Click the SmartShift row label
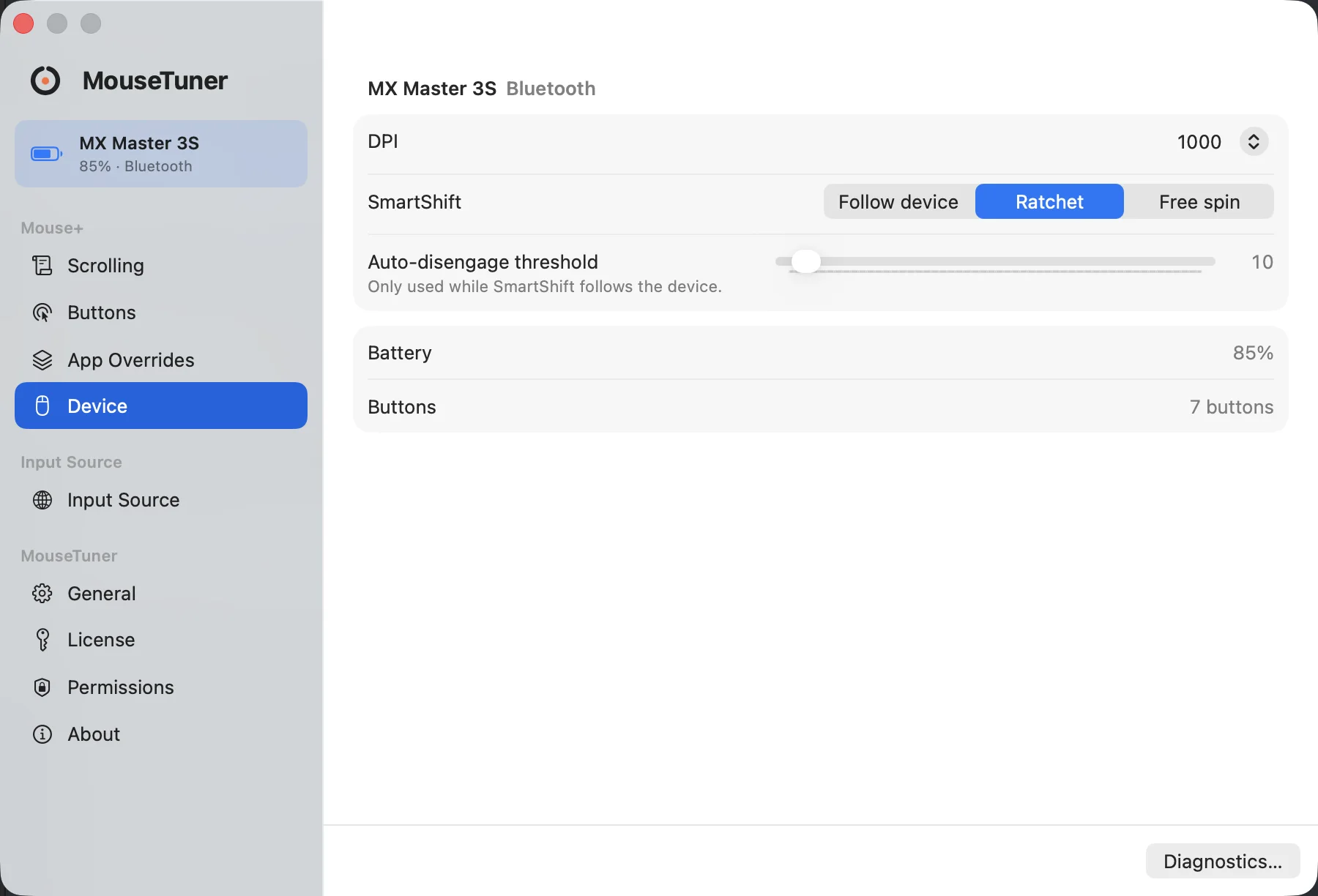Screen dimensions: 1318x896 tap(414, 202)
